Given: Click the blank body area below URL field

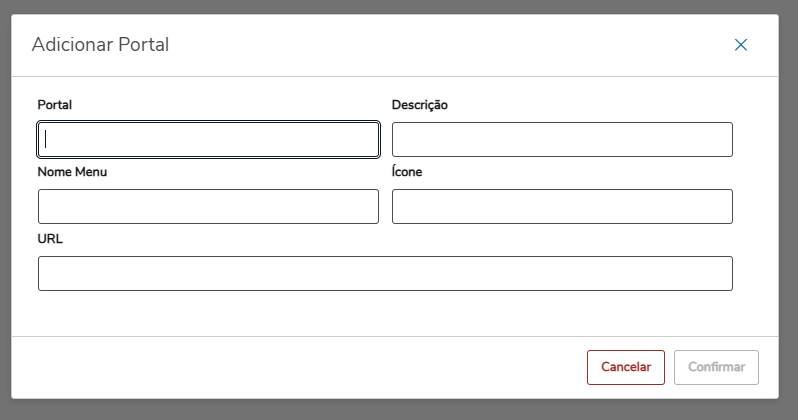Looking at the screenshot, I should click(x=385, y=315).
